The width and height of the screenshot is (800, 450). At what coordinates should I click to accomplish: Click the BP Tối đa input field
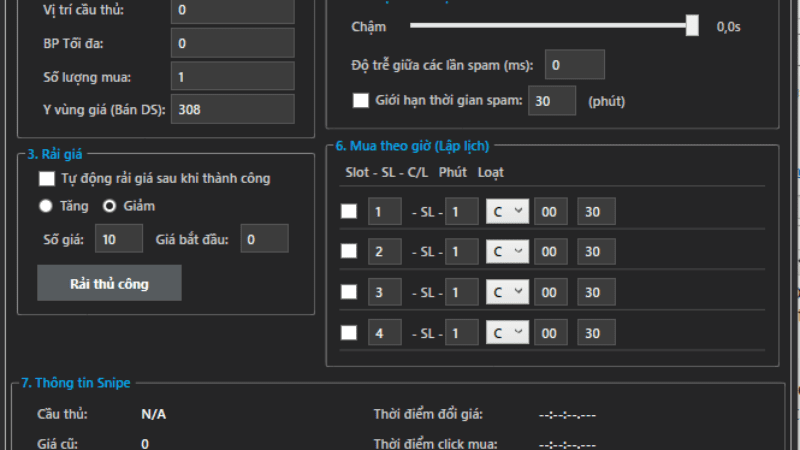click(x=232, y=43)
